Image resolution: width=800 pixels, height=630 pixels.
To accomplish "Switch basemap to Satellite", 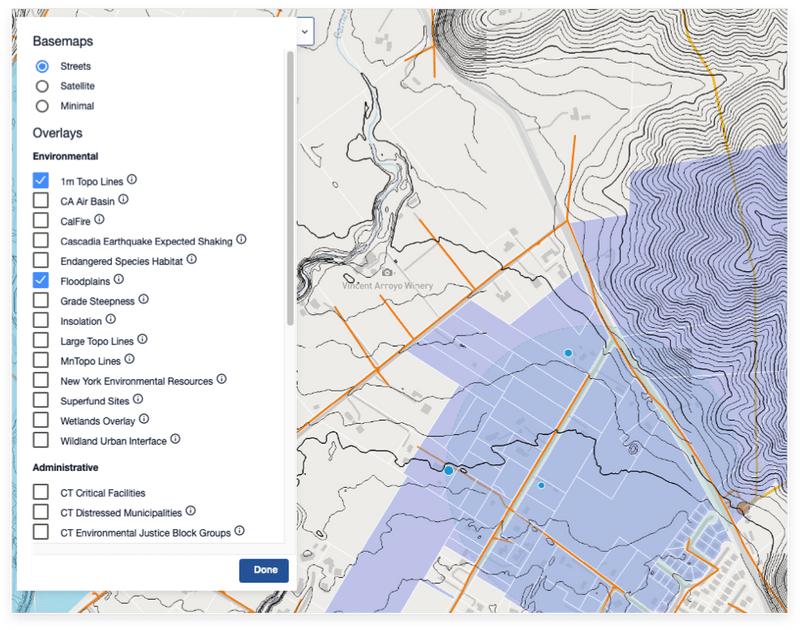I will click(x=40, y=85).
